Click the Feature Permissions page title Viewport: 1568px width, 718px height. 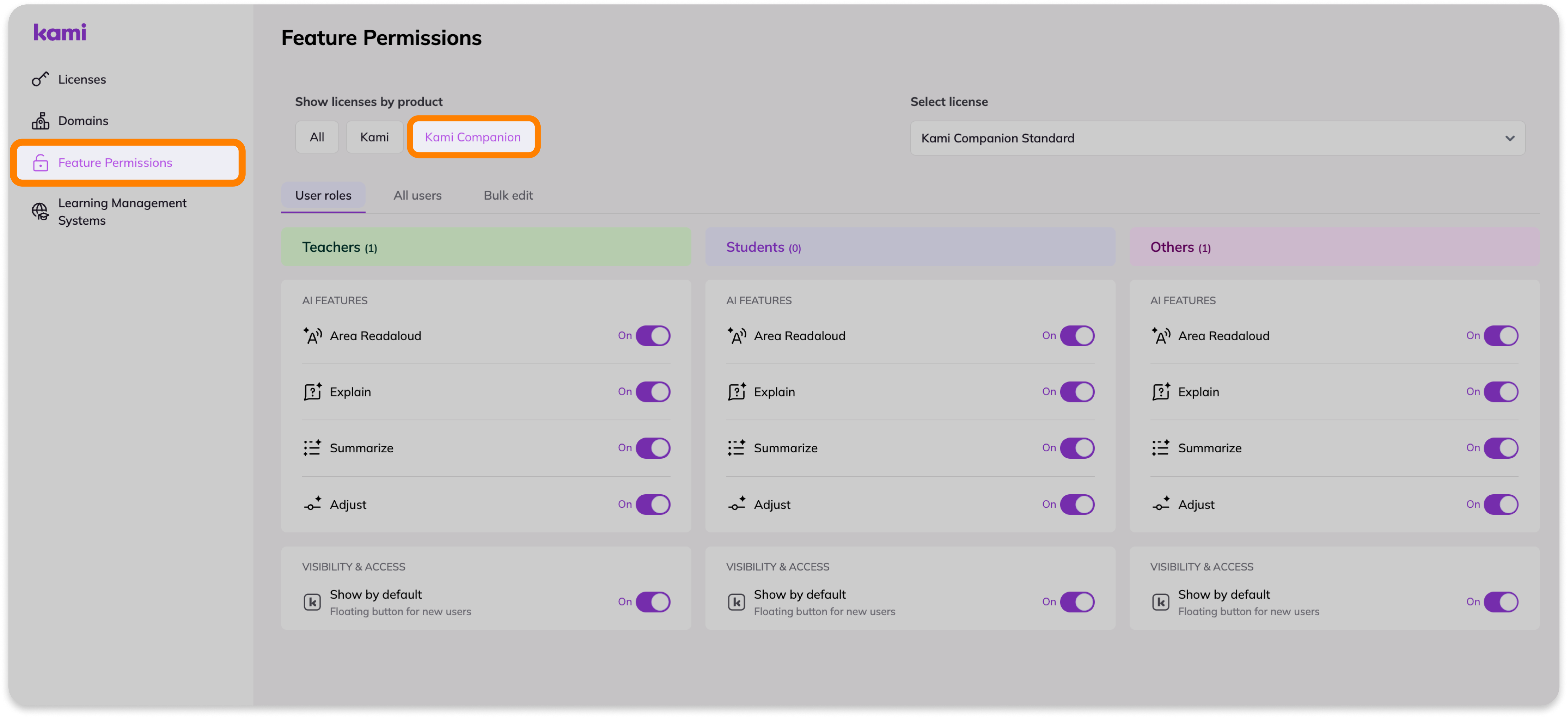381,38
